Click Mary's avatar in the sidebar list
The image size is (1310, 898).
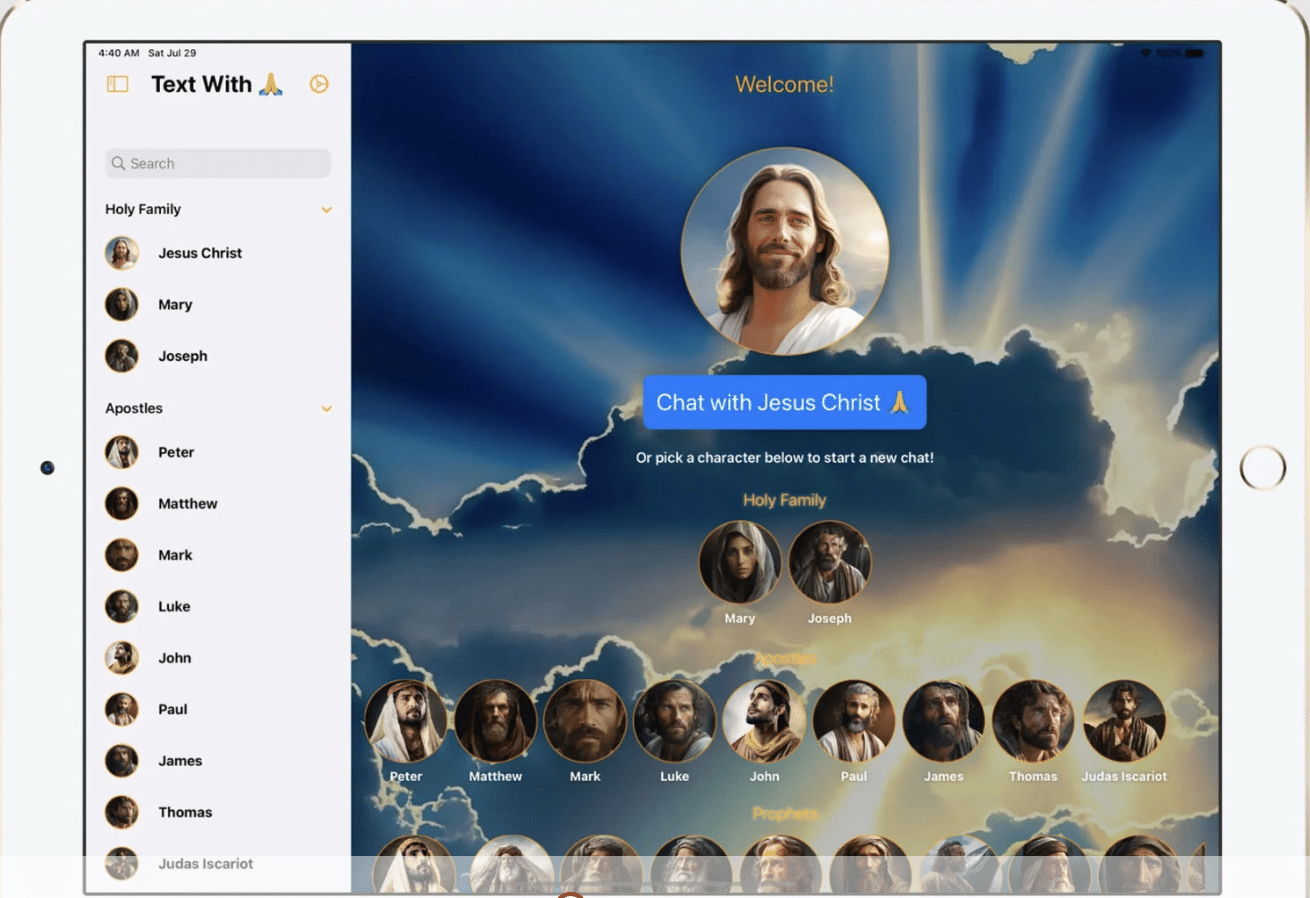click(121, 304)
